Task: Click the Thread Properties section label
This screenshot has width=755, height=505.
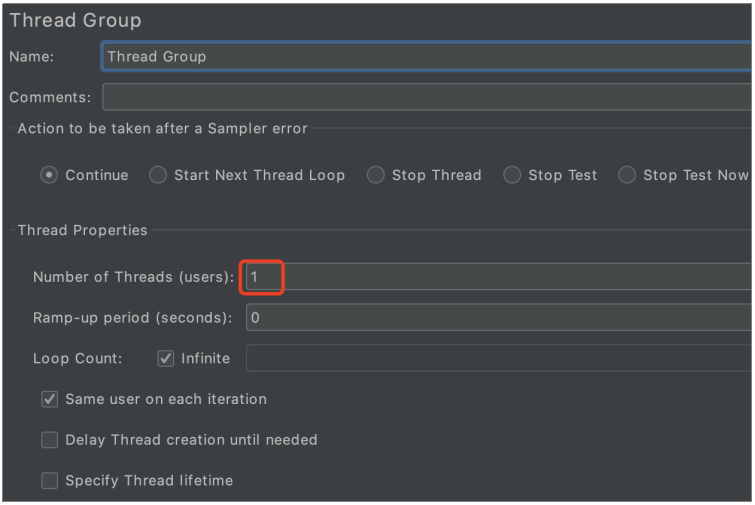Action: [82, 230]
